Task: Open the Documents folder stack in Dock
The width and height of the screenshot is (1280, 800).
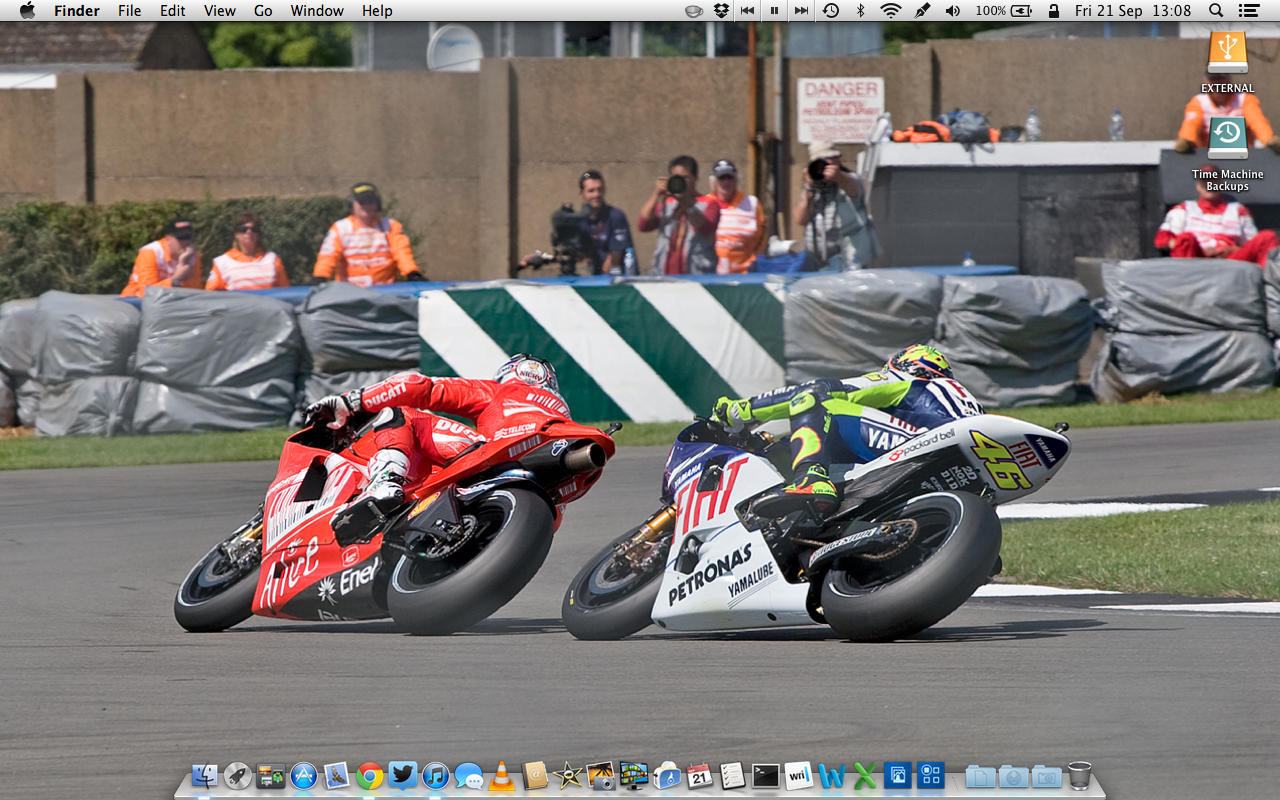Action: 981,775
